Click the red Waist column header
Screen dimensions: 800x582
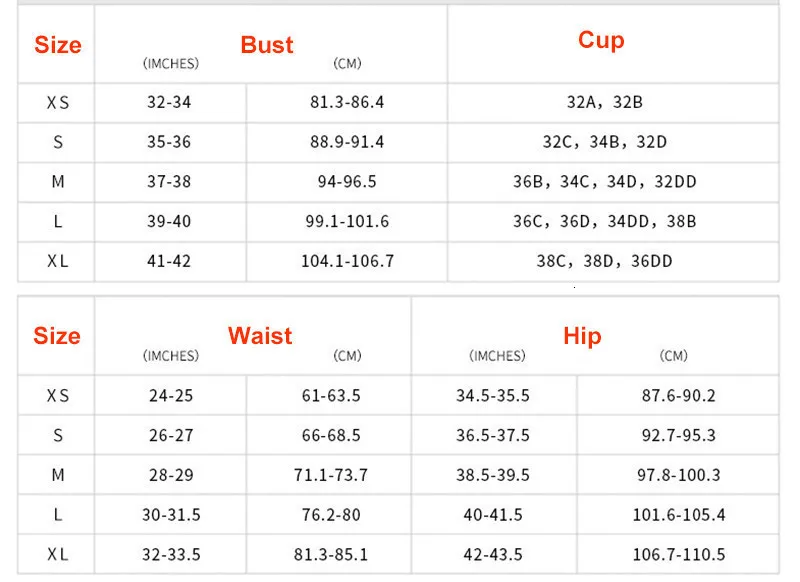[x=260, y=336]
